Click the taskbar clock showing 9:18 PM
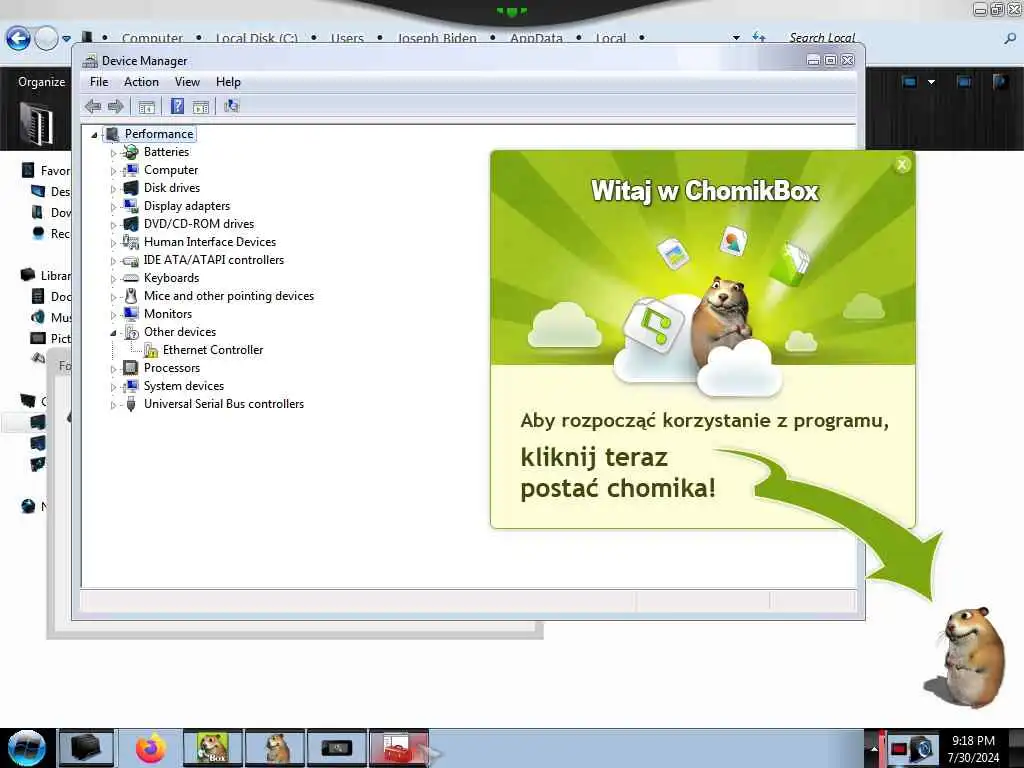The height and width of the screenshot is (768, 1024). [973, 749]
